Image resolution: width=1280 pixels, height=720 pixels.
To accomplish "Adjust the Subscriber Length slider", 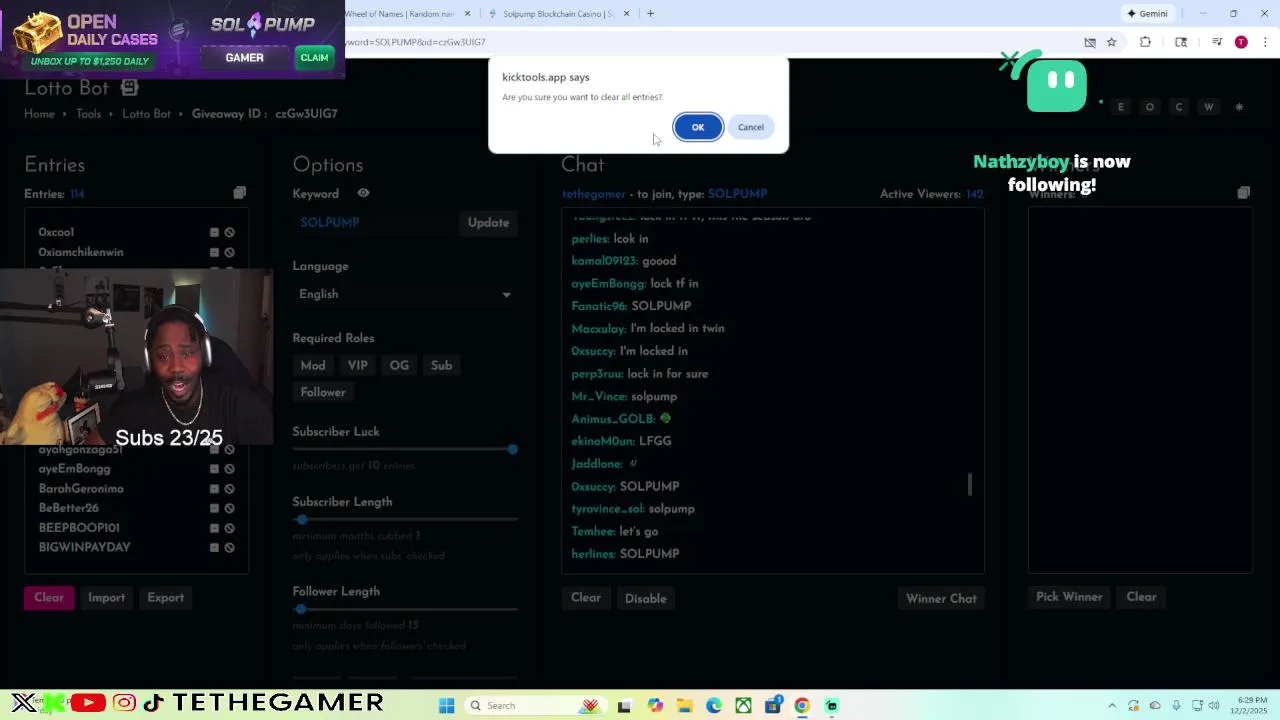I will click(x=301, y=519).
